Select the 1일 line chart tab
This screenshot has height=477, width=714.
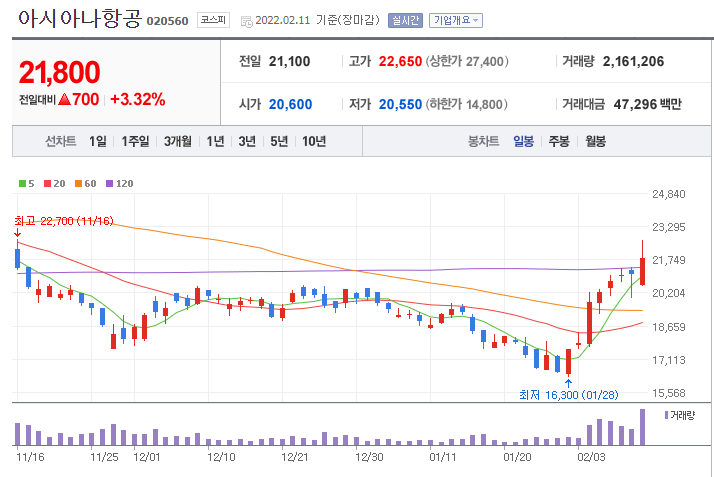[97, 141]
